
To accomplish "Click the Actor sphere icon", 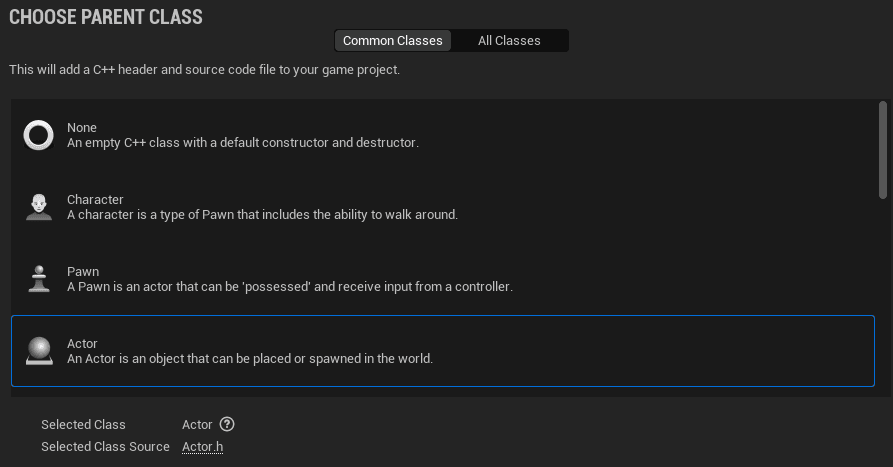I will pos(38,351).
